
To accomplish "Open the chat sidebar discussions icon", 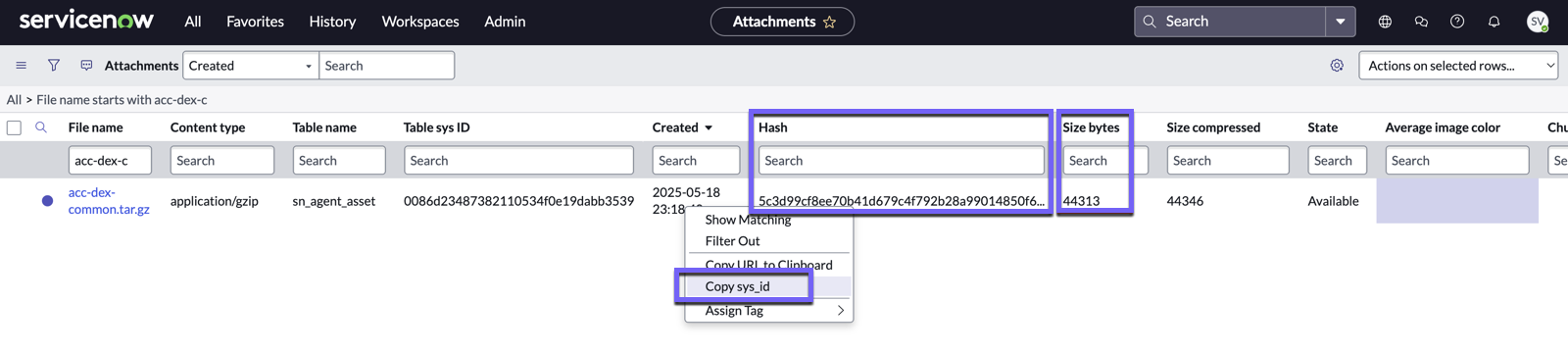I will tap(1421, 22).
